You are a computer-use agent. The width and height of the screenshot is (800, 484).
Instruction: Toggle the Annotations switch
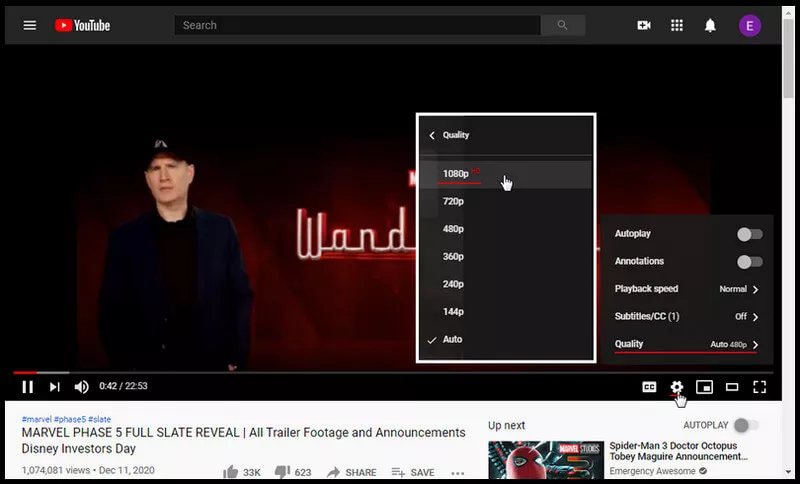pos(749,262)
